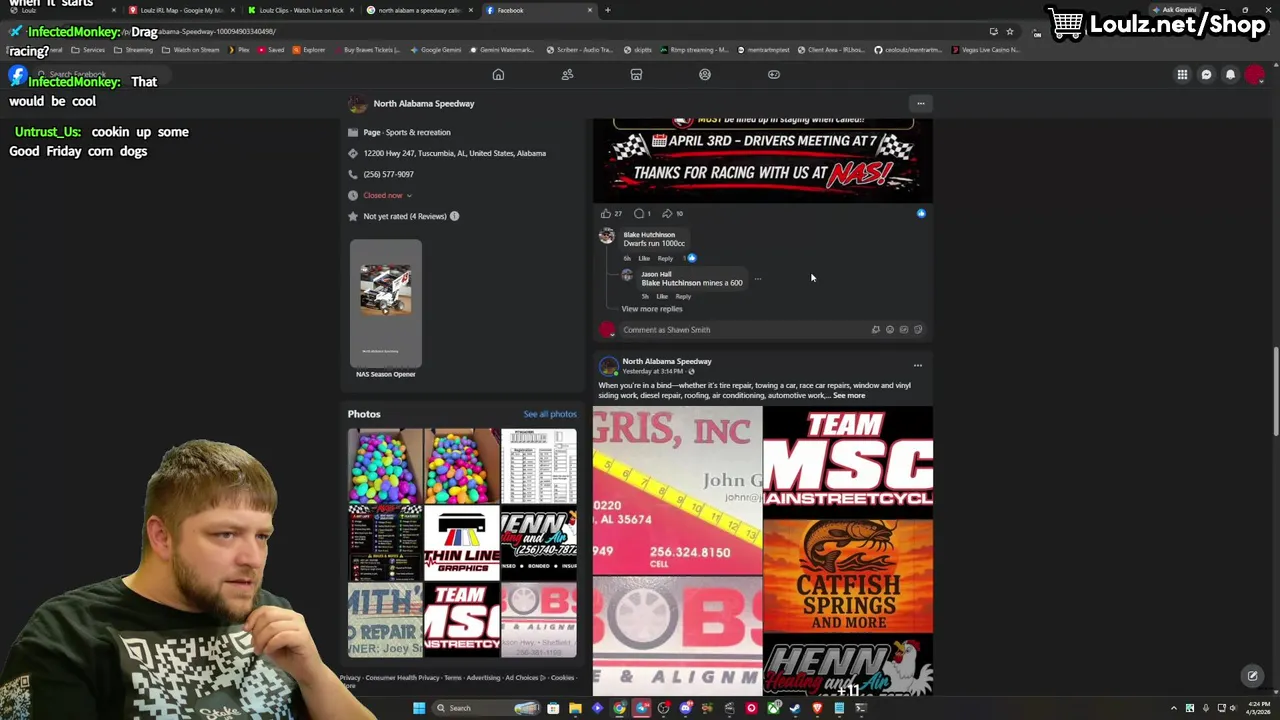Open the Windows Start button
This screenshot has height=720, width=1280.
point(419,708)
